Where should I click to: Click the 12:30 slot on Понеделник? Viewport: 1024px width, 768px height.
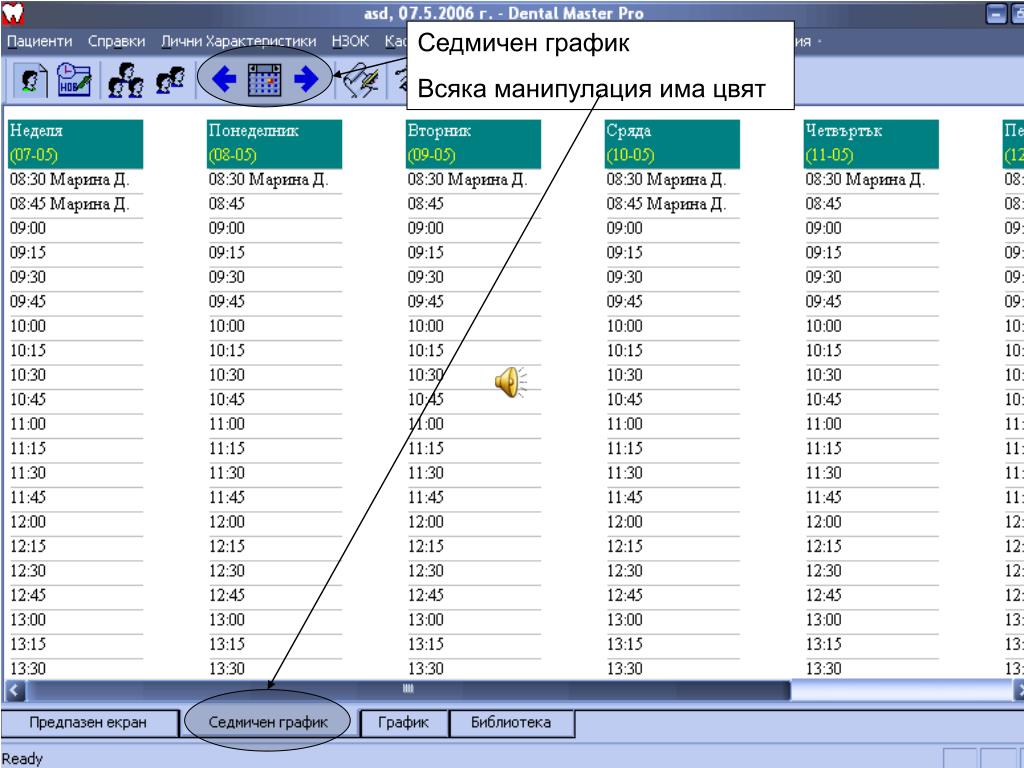click(274, 571)
